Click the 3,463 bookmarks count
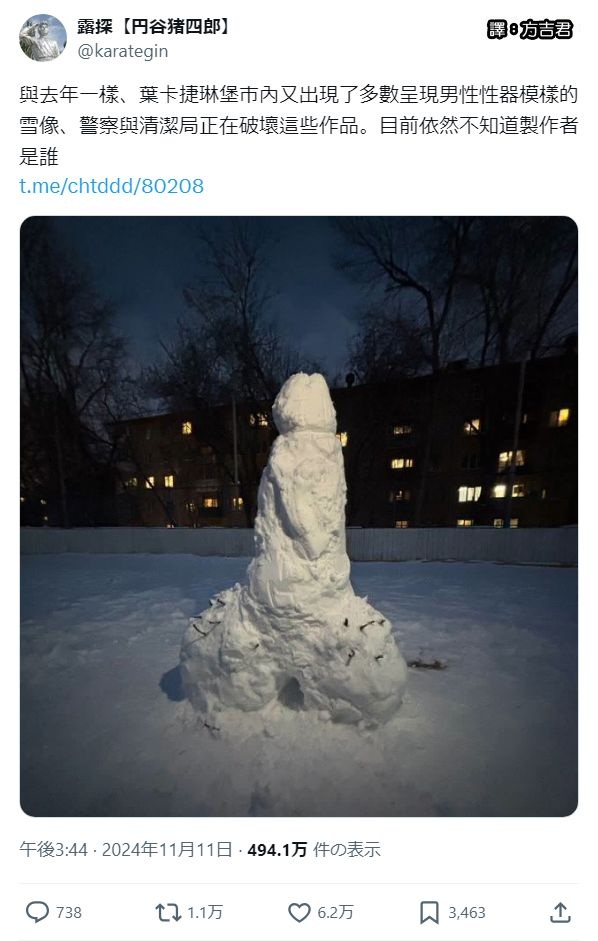 [x=467, y=913]
